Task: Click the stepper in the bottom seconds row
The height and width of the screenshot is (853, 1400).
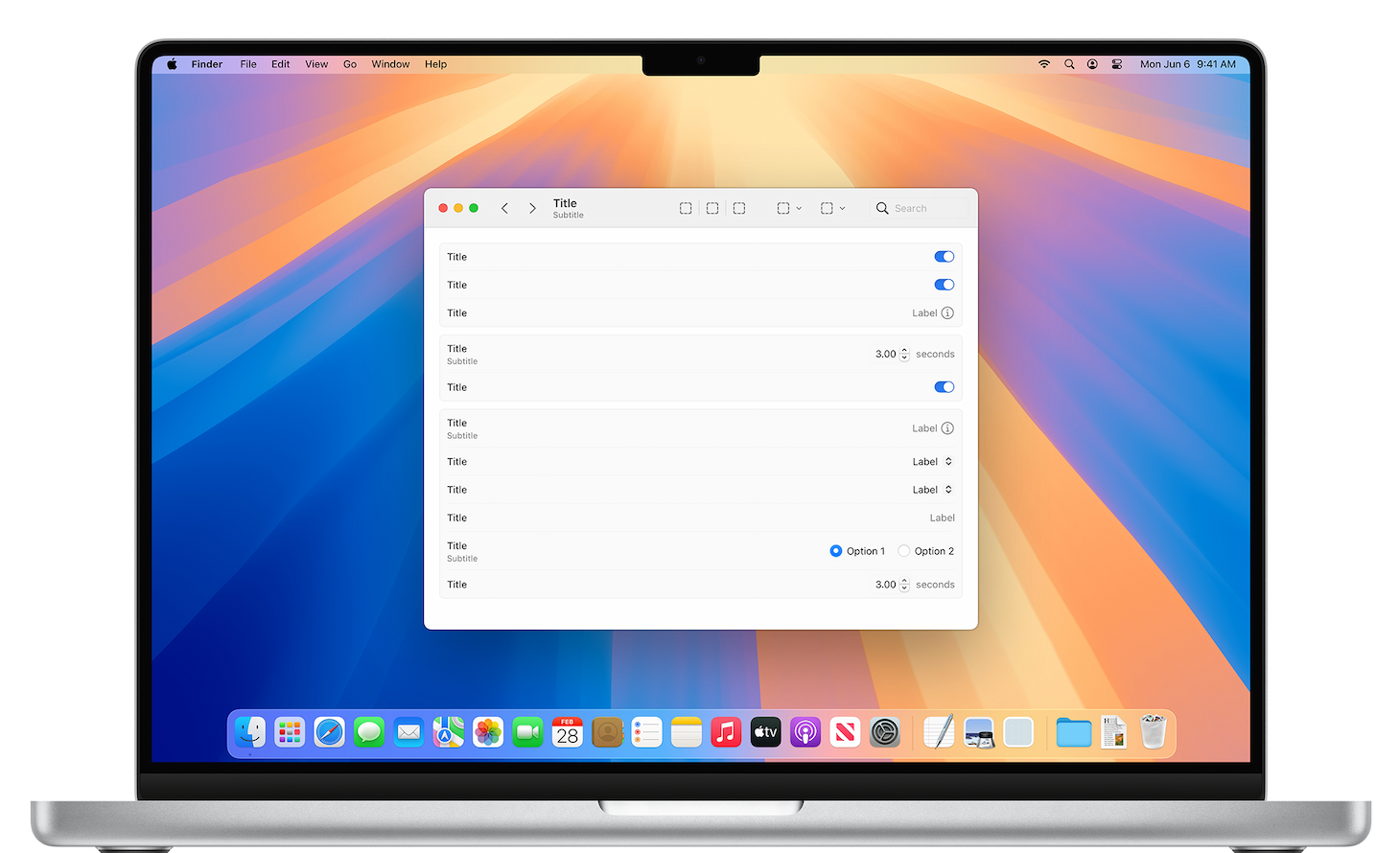Action: (x=904, y=585)
